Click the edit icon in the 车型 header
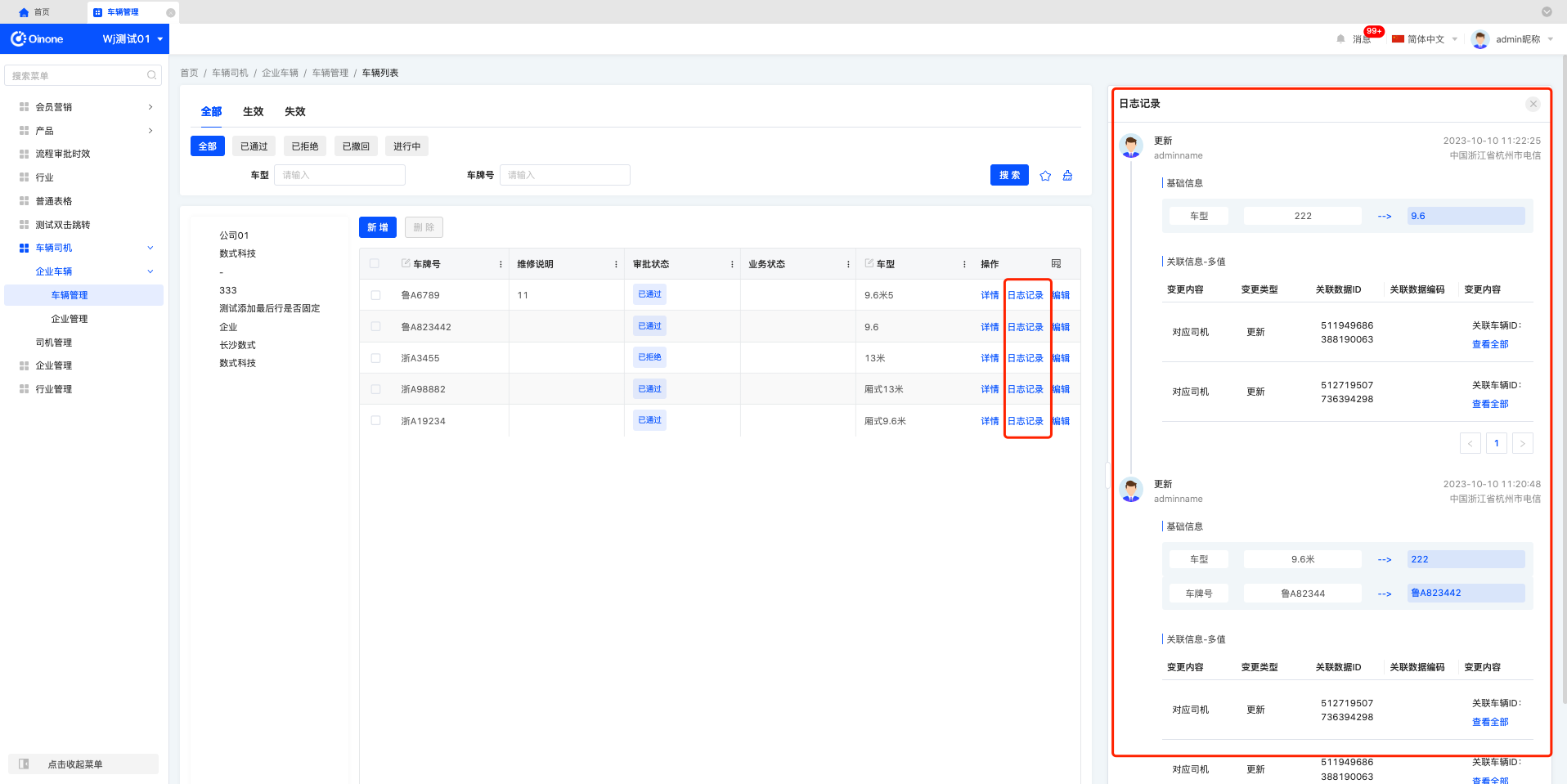This screenshot has width=1567, height=784. [869, 263]
